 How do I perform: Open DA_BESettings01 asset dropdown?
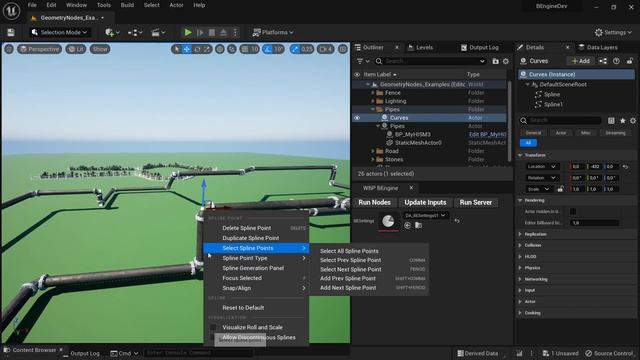426,215
